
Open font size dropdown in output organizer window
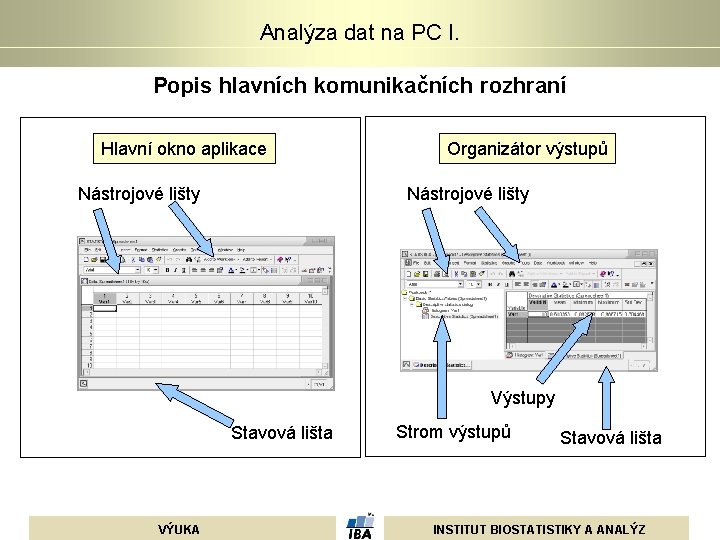point(478,285)
